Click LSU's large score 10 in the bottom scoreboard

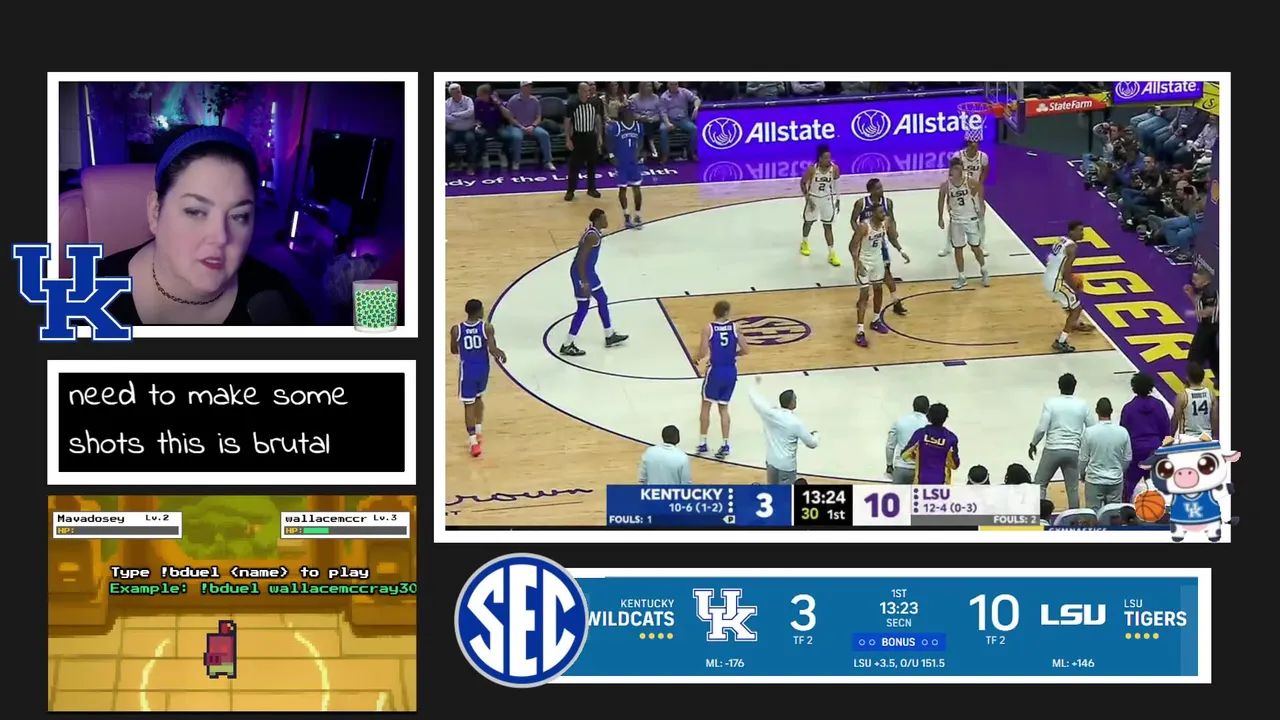click(x=994, y=613)
